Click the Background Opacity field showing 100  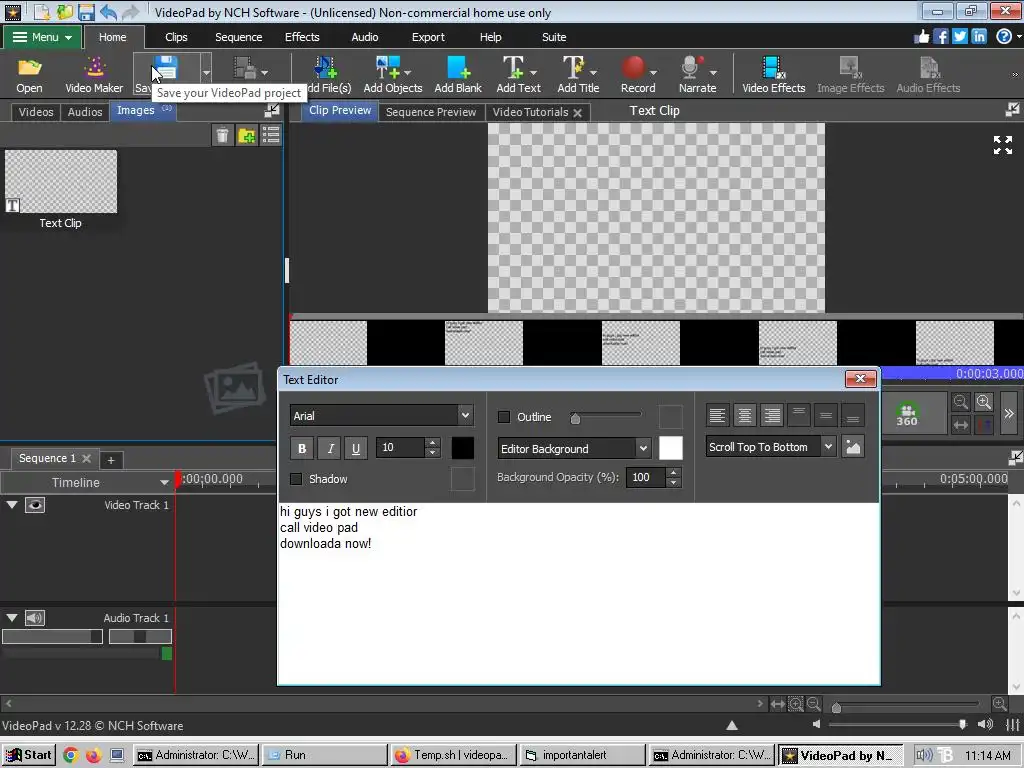(646, 477)
